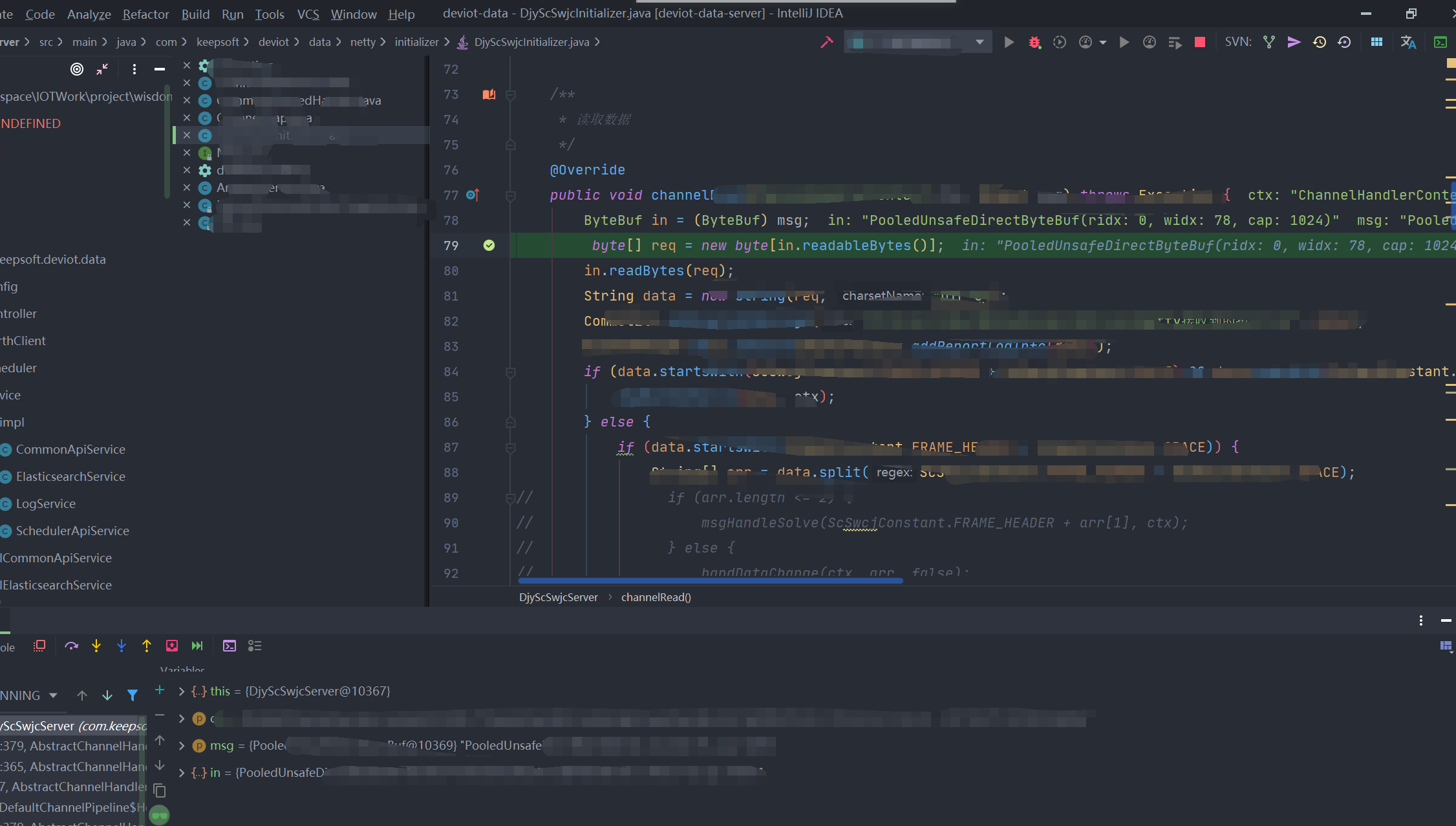Toggle the thread frames filter icon

pyautogui.click(x=133, y=695)
